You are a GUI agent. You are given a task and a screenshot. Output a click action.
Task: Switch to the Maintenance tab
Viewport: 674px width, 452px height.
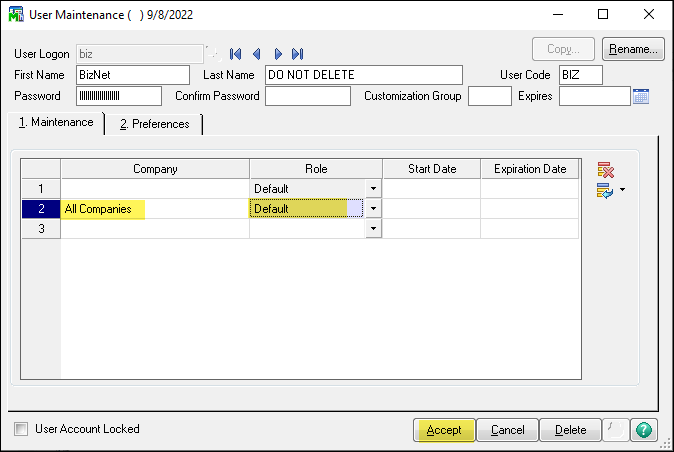click(x=56, y=122)
